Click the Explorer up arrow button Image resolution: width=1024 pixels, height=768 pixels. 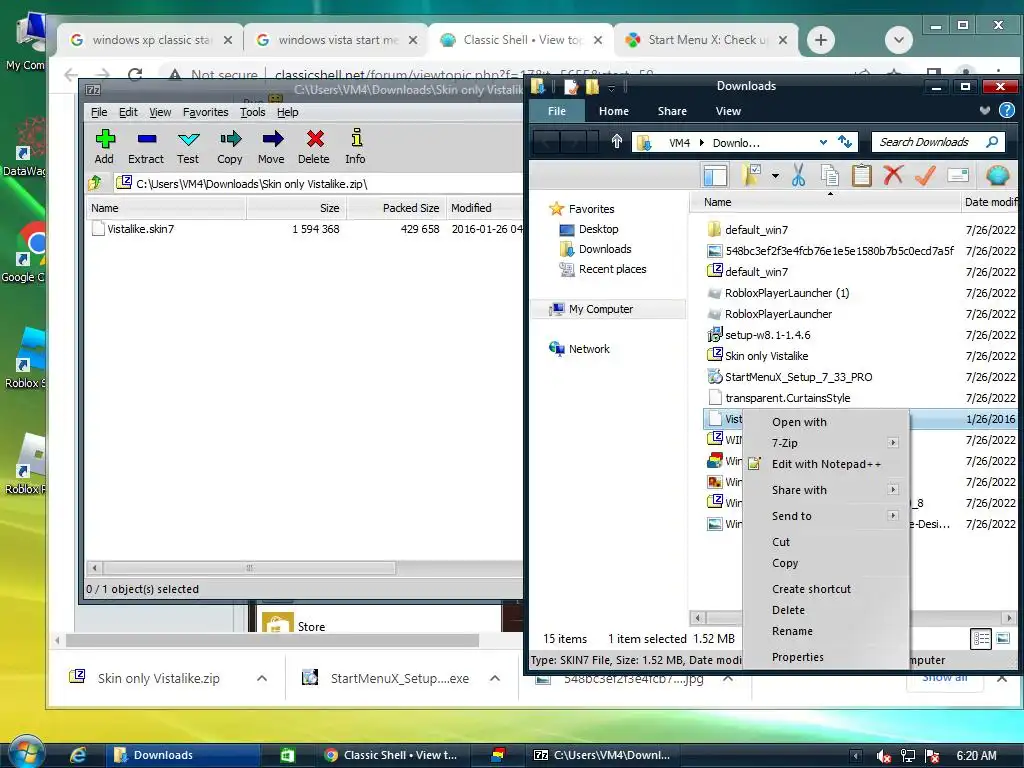616,141
